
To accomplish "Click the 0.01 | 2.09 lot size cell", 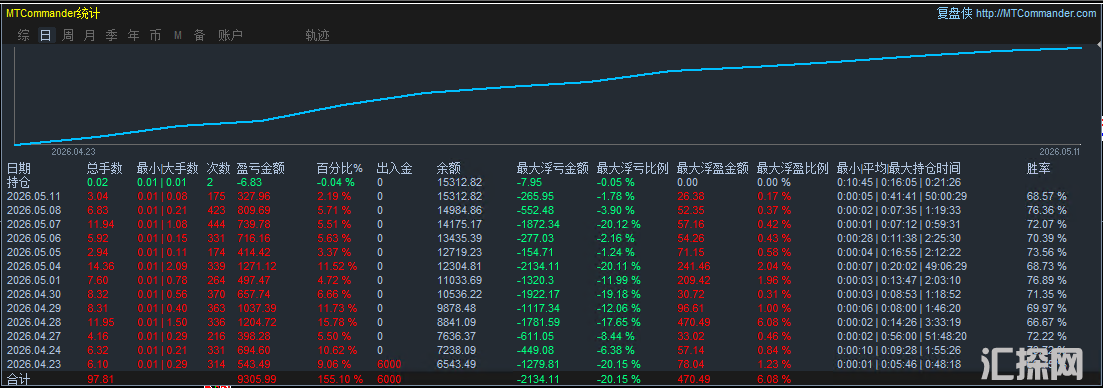I will click(162, 266).
